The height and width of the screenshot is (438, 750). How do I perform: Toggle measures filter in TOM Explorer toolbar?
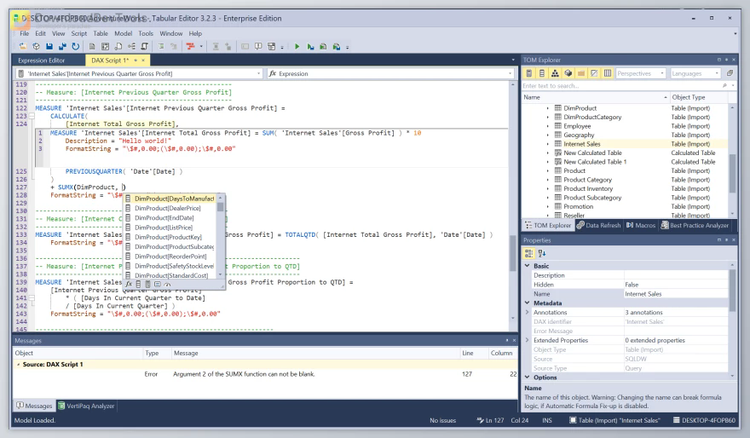[529, 73]
